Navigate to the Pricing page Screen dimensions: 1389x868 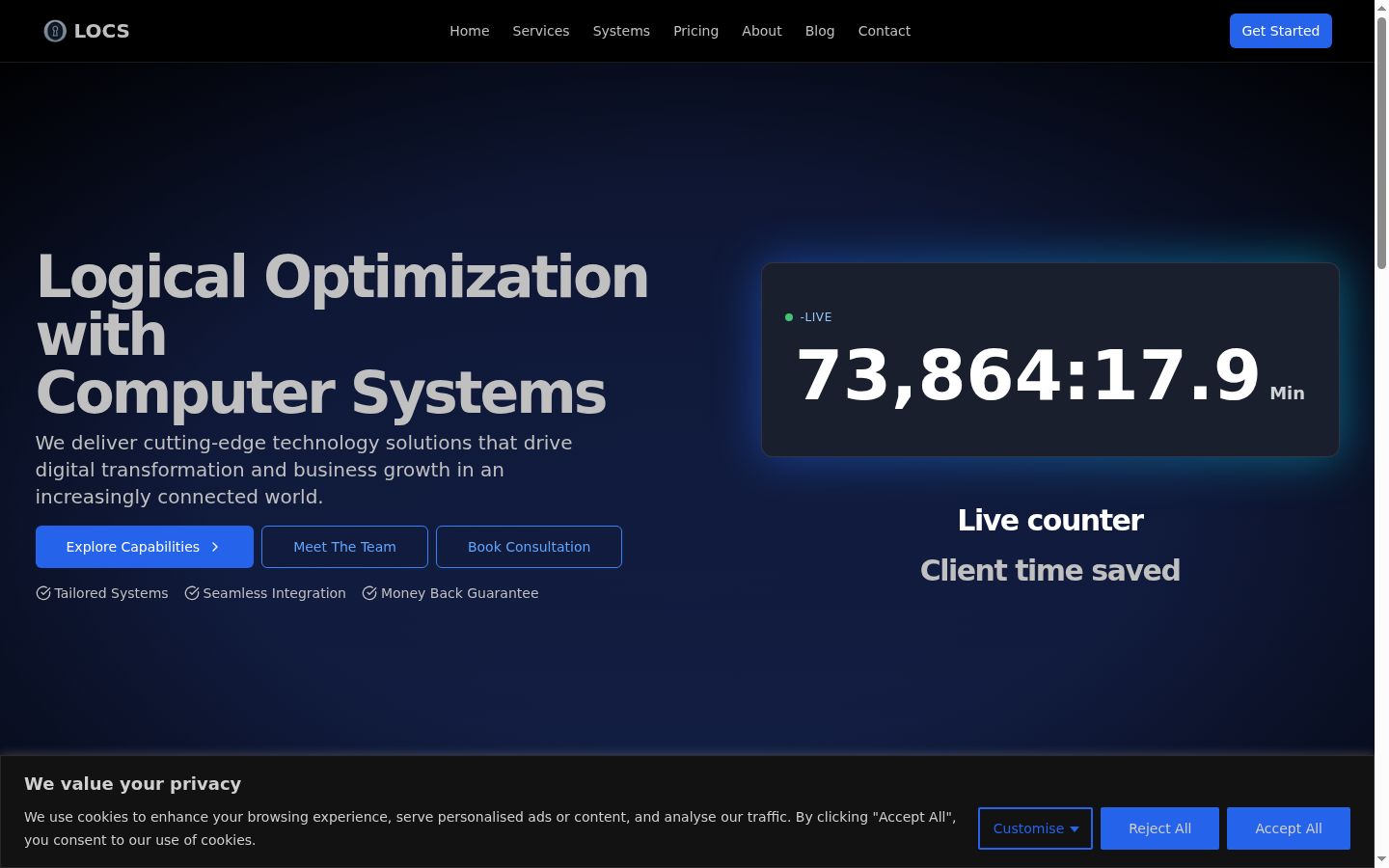pyautogui.click(x=695, y=31)
